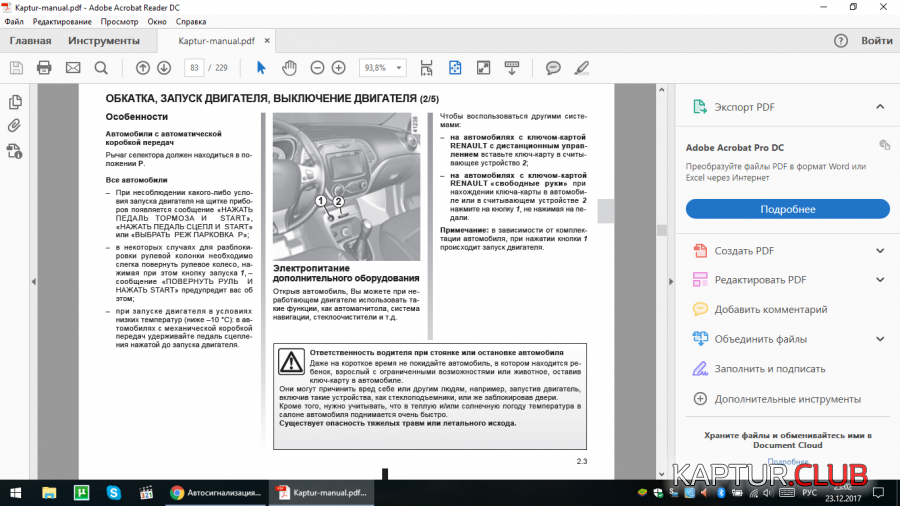Click the Save file icon

[16, 68]
